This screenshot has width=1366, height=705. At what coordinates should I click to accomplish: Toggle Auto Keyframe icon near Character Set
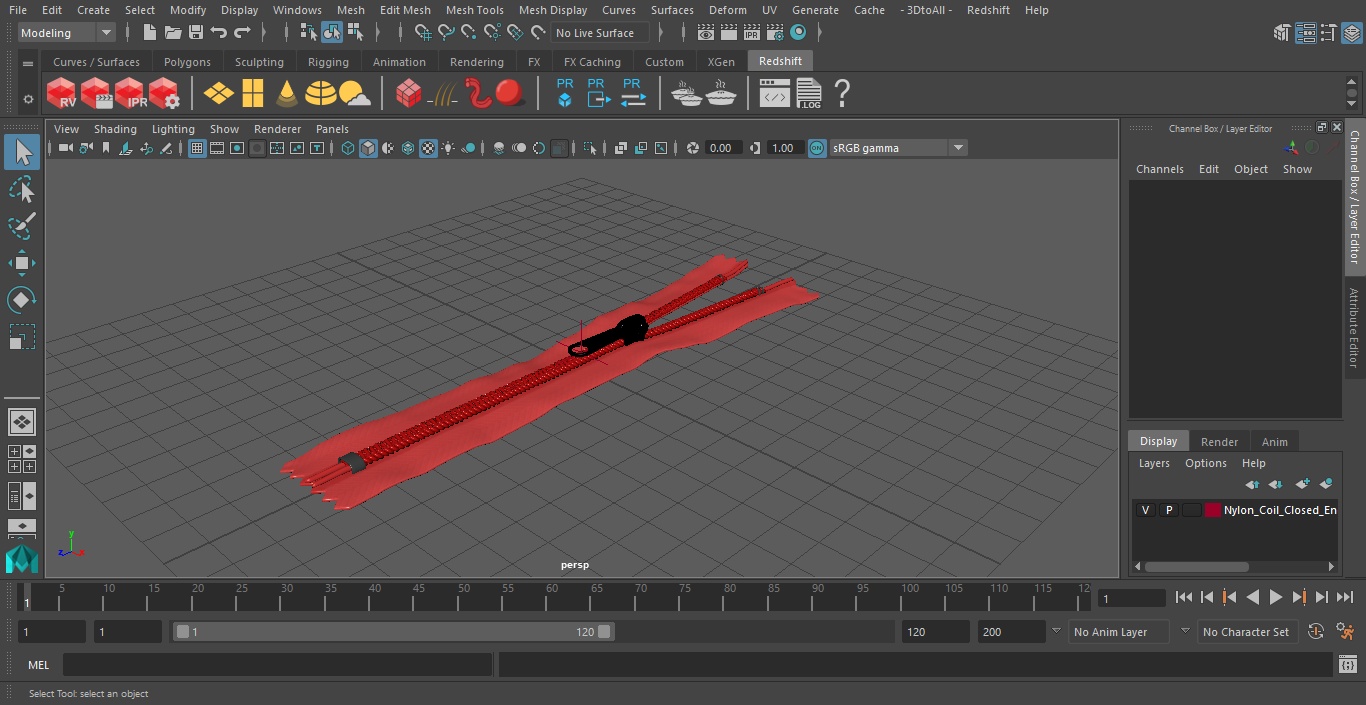[1315, 631]
